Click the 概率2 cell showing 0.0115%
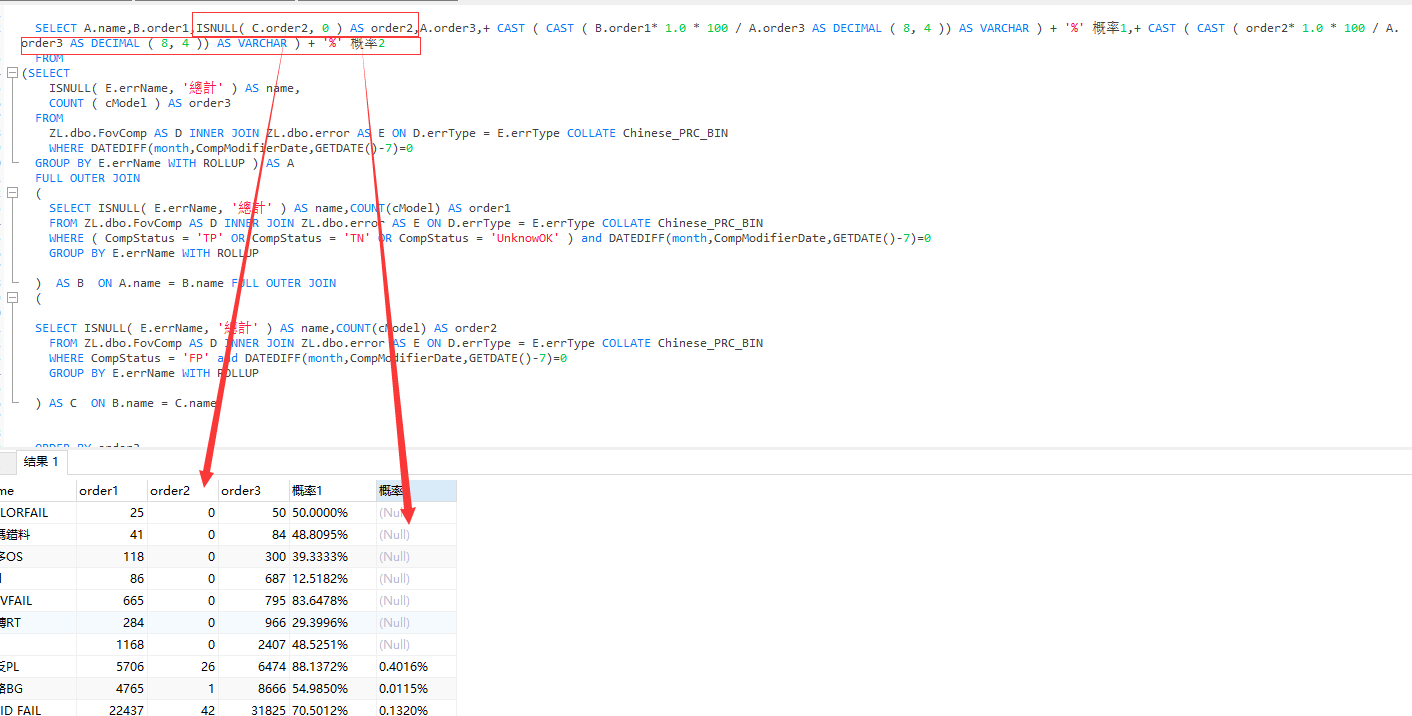This screenshot has height=716, width=1412. pos(417,688)
